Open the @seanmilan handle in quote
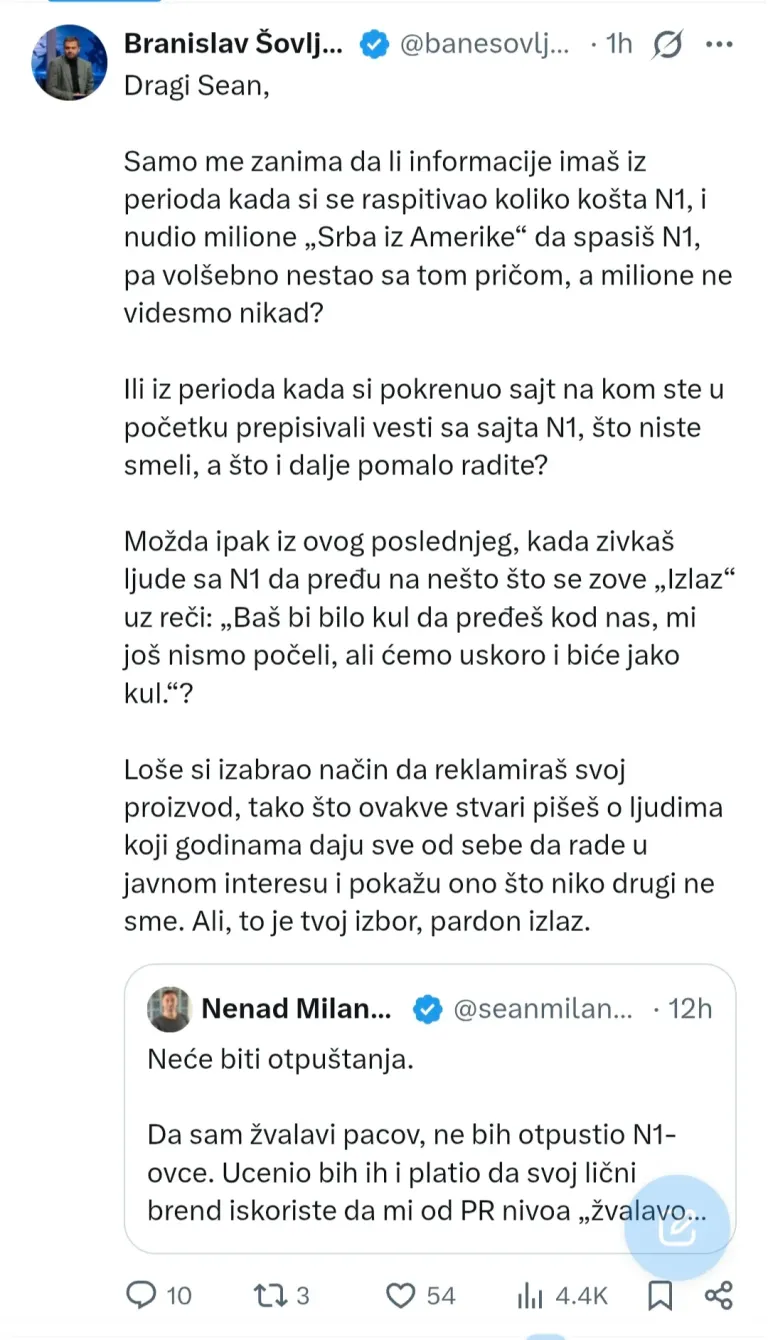The height and width of the screenshot is (1340, 768). click(543, 1010)
